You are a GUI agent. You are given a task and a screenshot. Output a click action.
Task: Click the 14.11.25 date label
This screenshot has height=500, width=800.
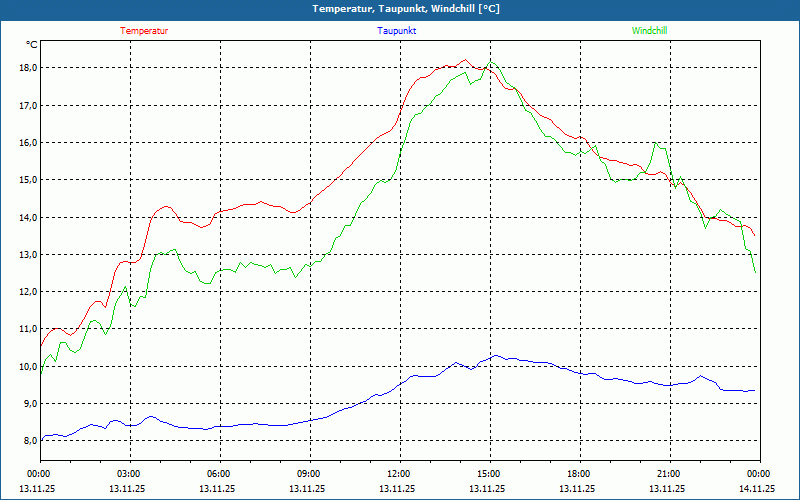pos(758,489)
